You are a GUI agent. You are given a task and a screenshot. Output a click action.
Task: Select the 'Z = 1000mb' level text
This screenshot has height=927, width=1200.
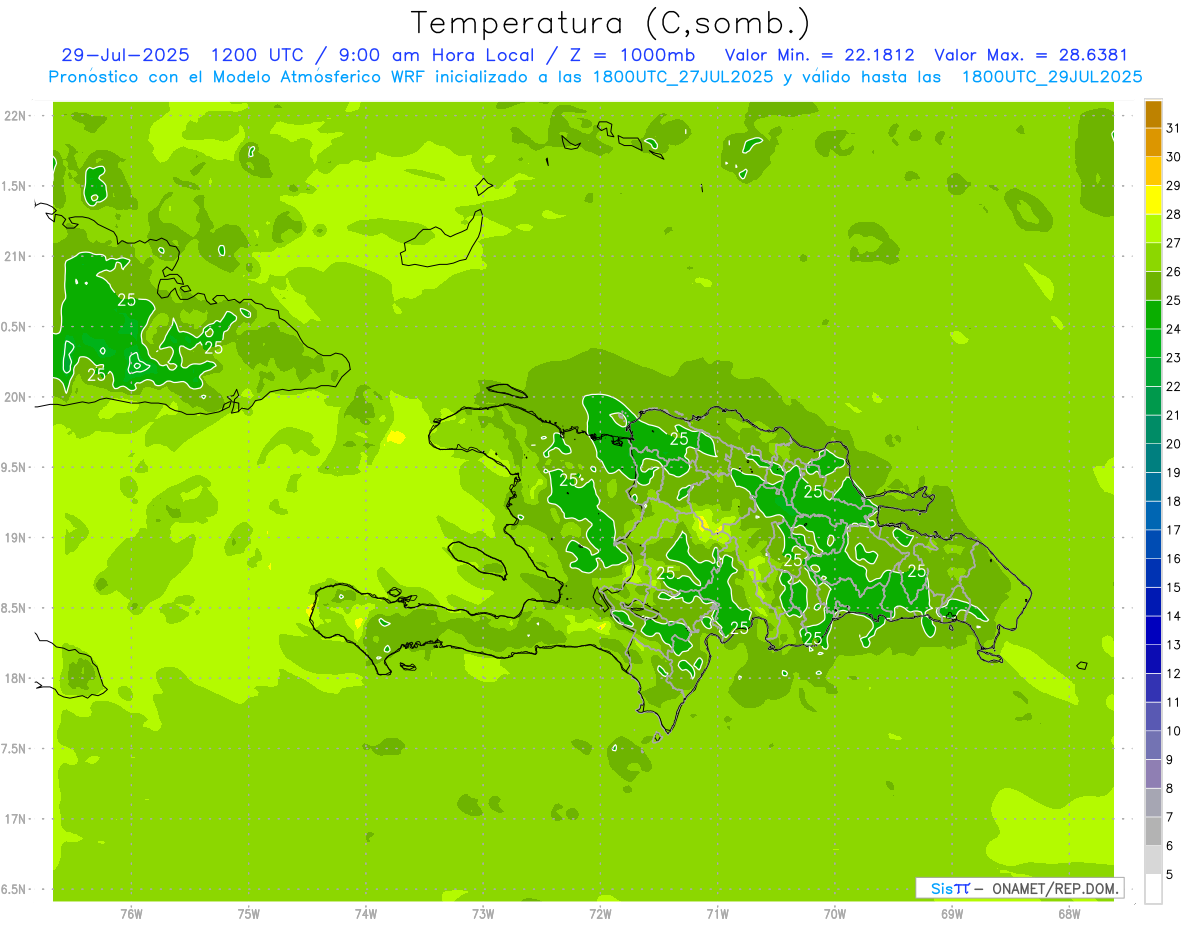[632, 55]
